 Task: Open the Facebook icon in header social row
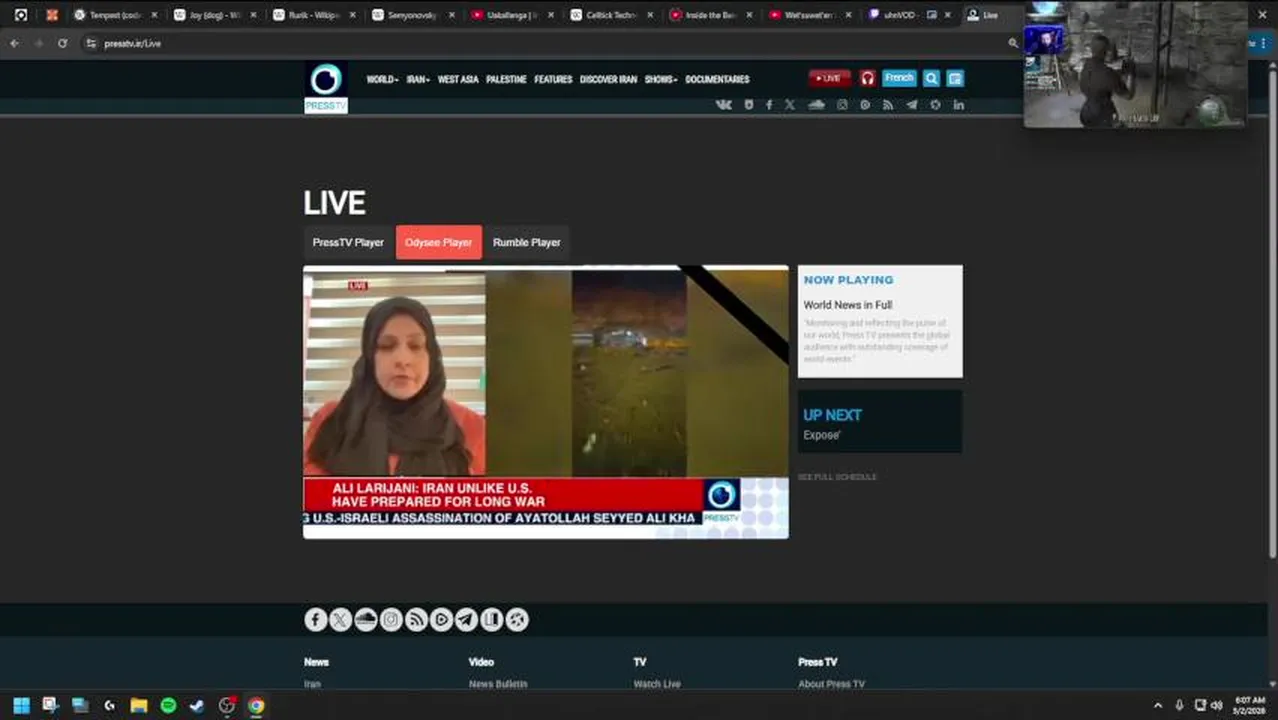click(x=769, y=105)
